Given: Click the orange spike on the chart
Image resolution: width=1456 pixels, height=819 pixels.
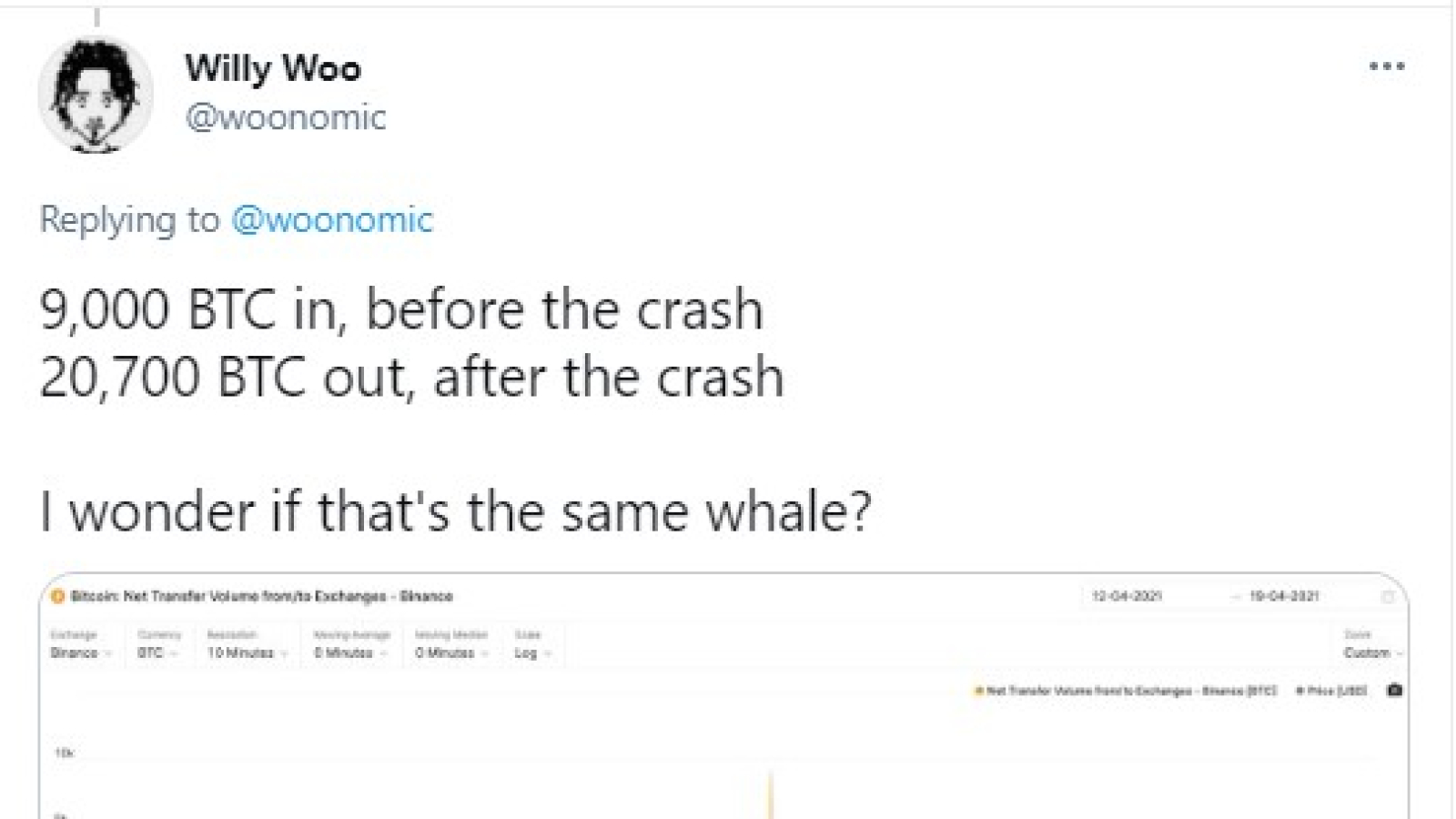Looking at the screenshot, I should click(x=771, y=794).
